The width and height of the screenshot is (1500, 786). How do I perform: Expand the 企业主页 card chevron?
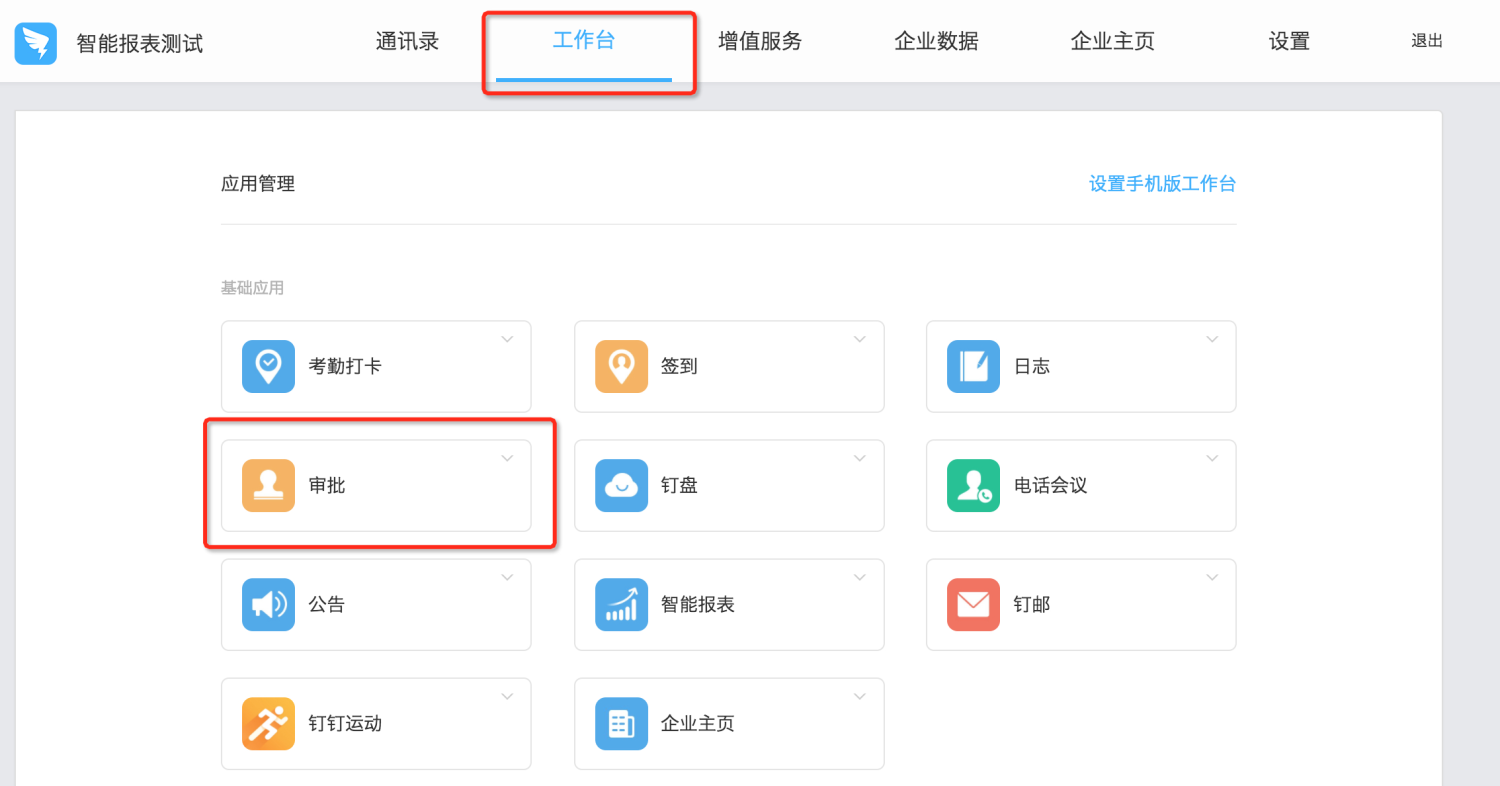tap(860, 696)
